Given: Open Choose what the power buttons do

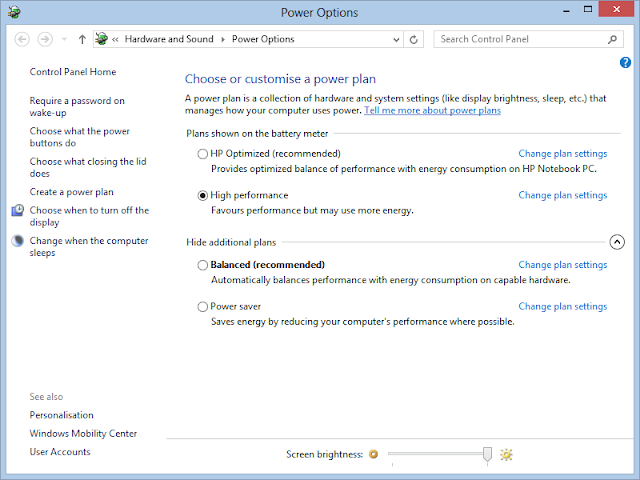Looking at the screenshot, I should [x=79, y=137].
